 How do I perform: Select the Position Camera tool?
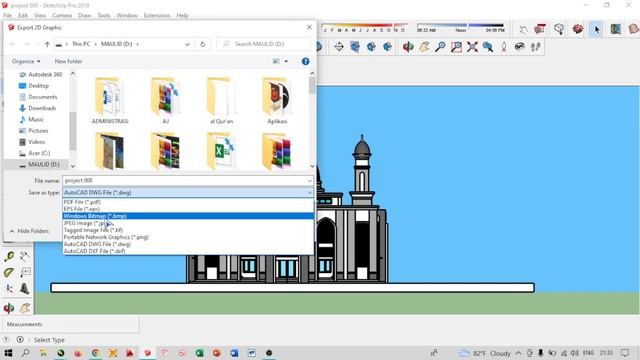click(504, 47)
